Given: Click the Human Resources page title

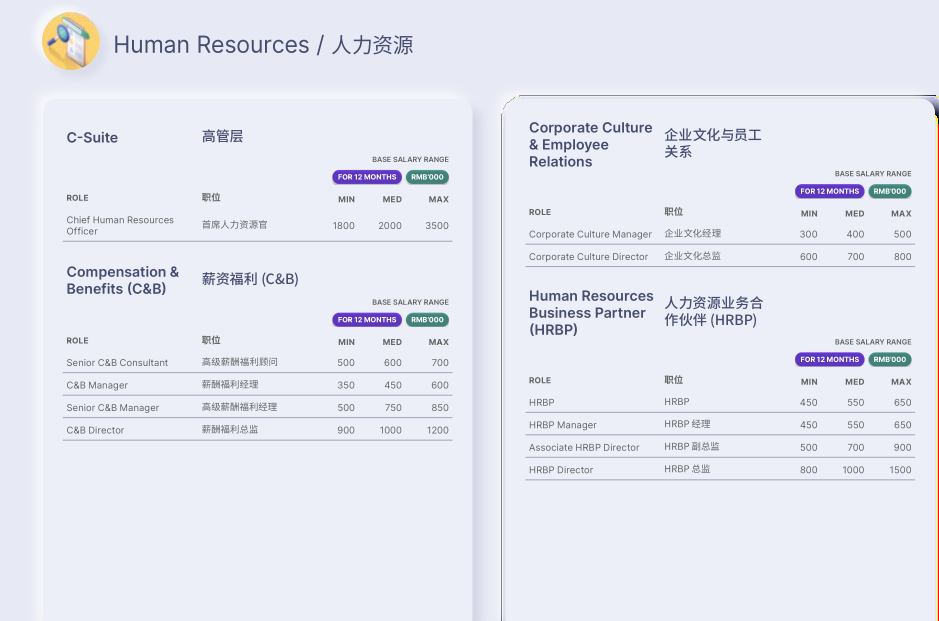Looking at the screenshot, I should click(263, 45).
